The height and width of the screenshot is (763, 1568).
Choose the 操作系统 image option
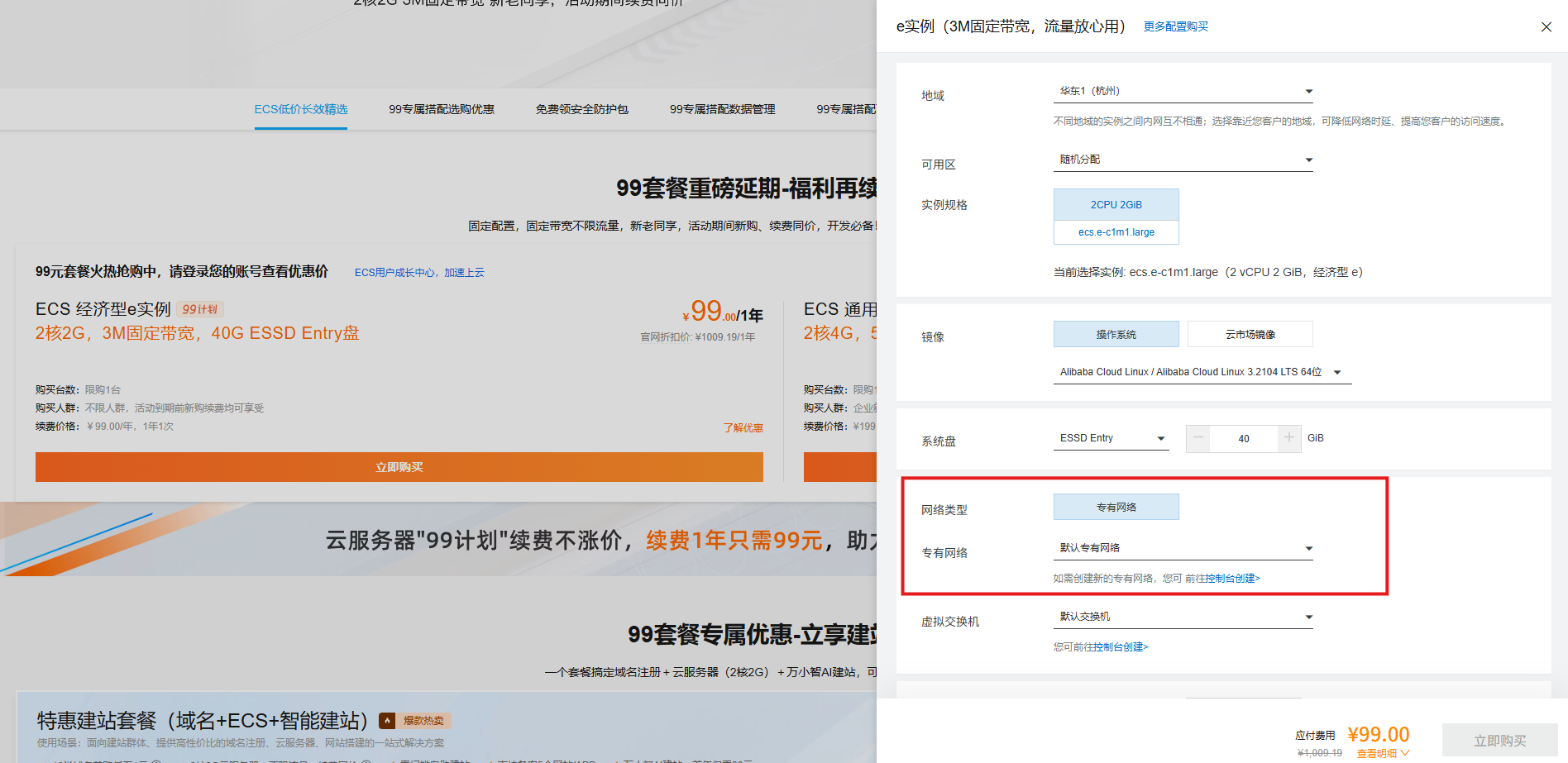[x=1116, y=334]
